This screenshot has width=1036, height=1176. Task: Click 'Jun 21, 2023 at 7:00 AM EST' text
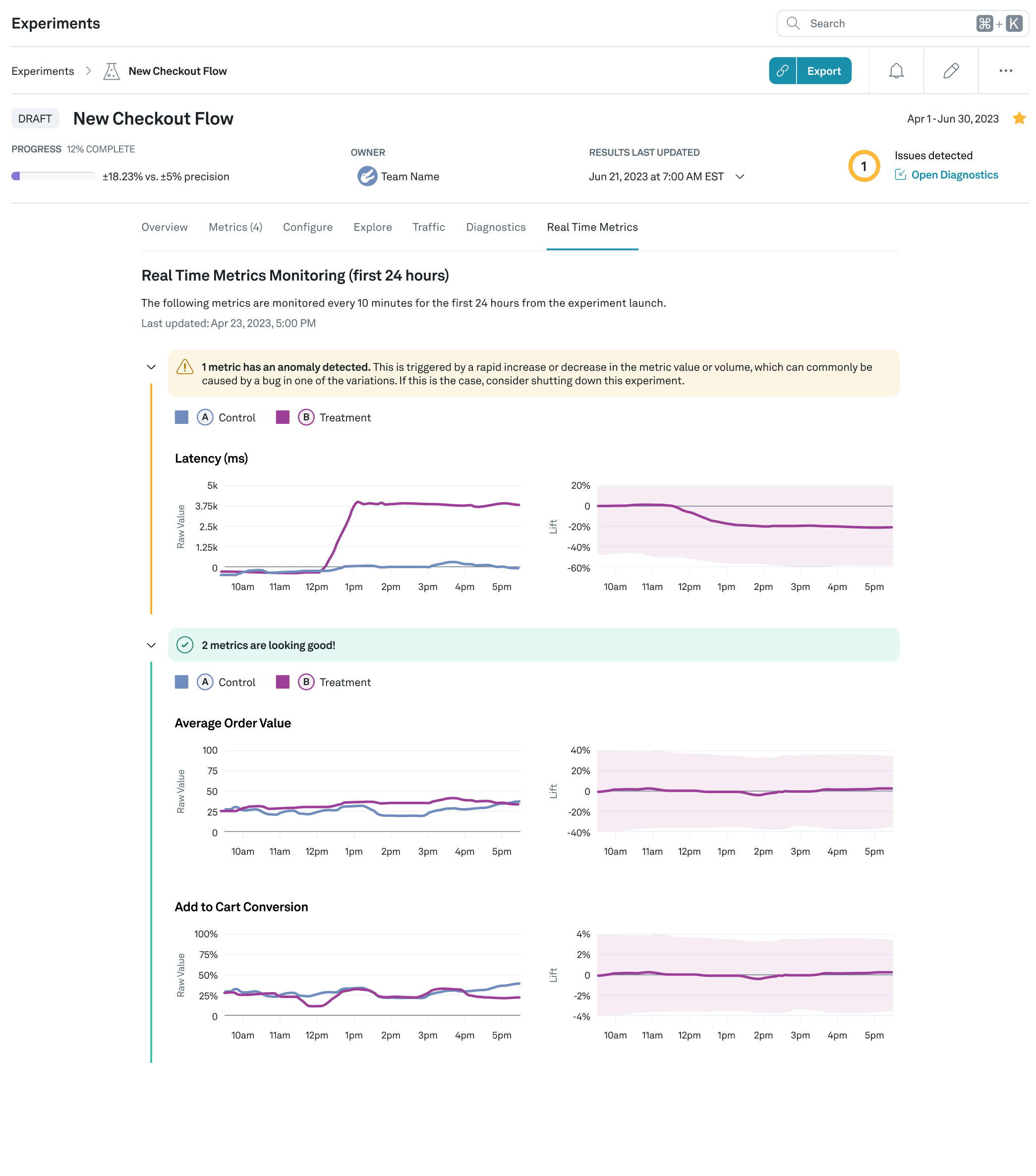[x=656, y=176]
